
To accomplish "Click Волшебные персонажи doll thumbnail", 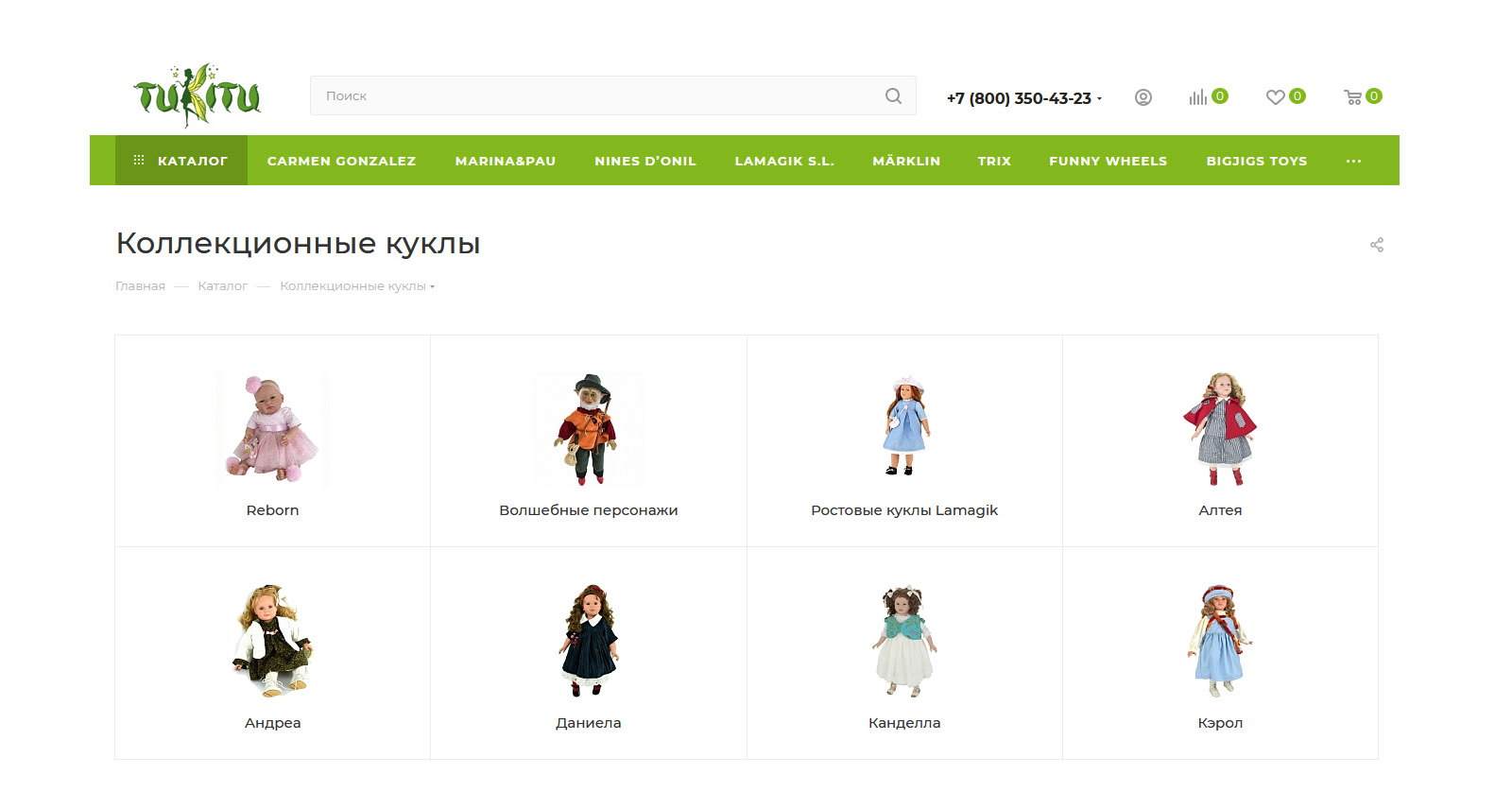I will [589, 430].
